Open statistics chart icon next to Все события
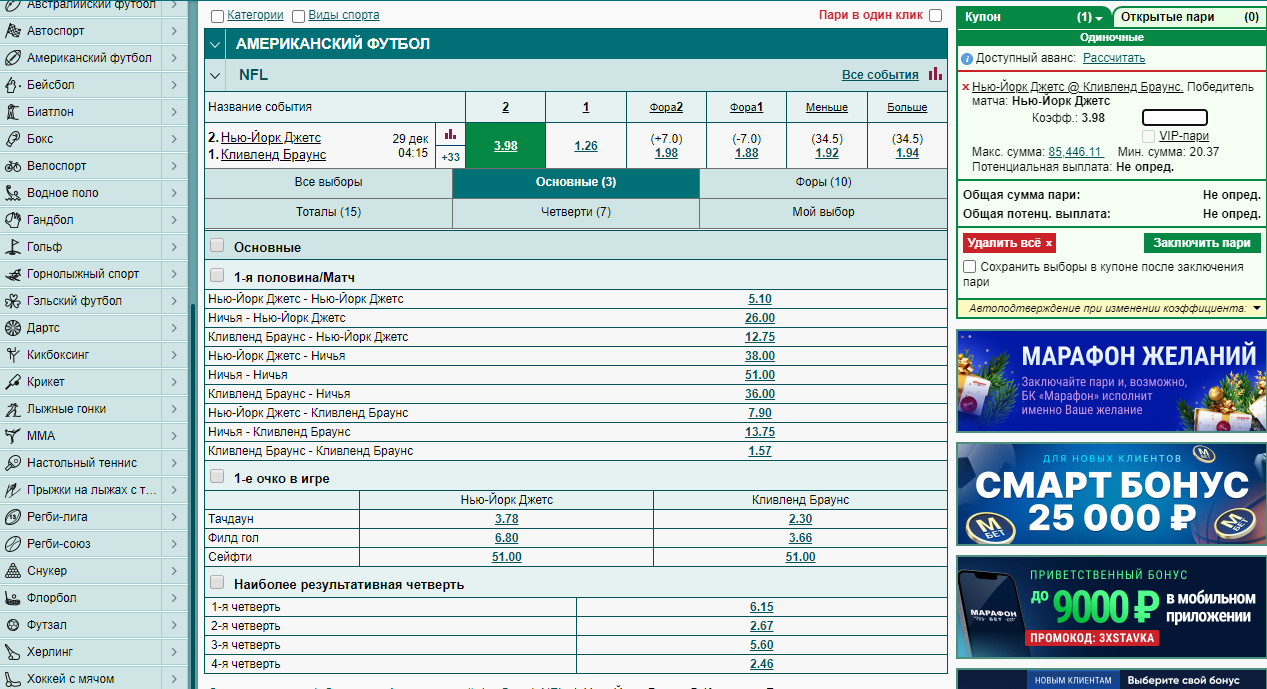The width and height of the screenshot is (1267, 689). tap(935, 74)
